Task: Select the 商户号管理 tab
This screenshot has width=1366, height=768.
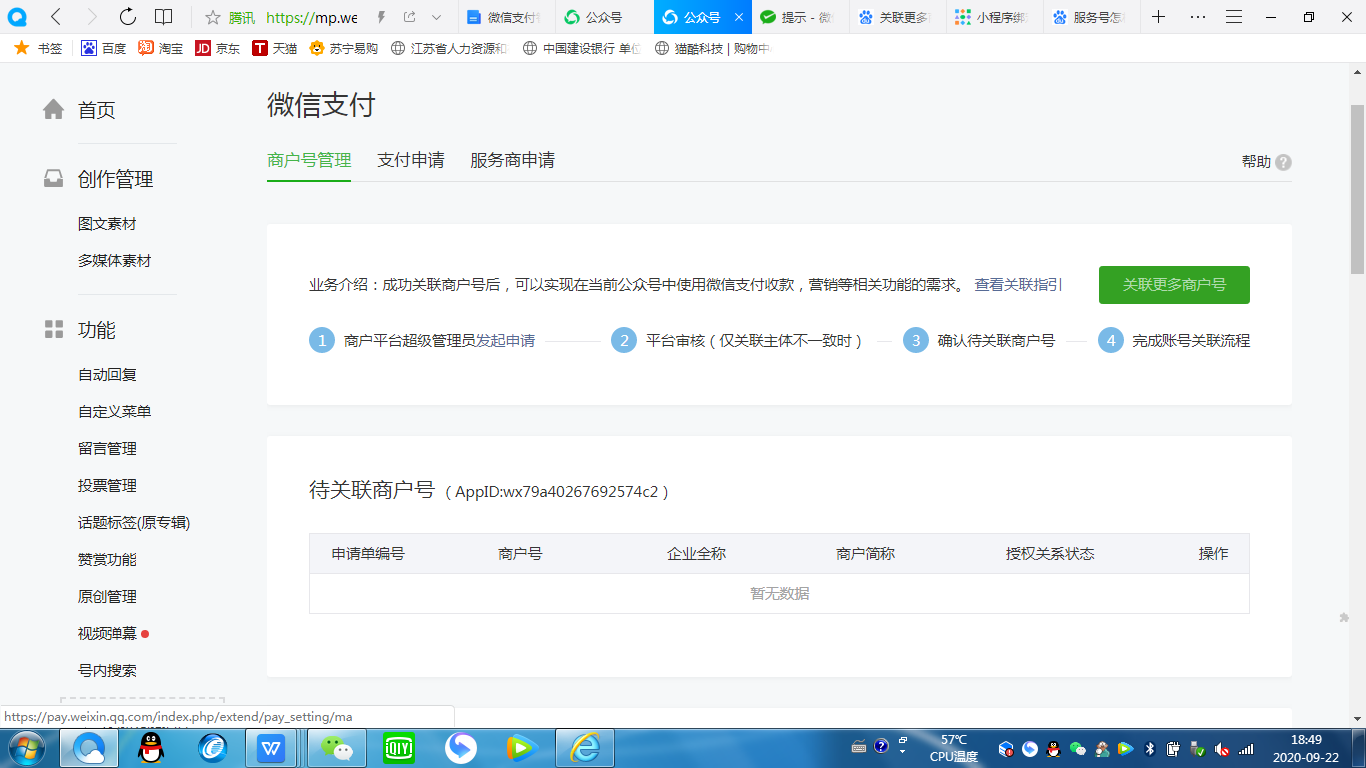Action: tap(309, 160)
